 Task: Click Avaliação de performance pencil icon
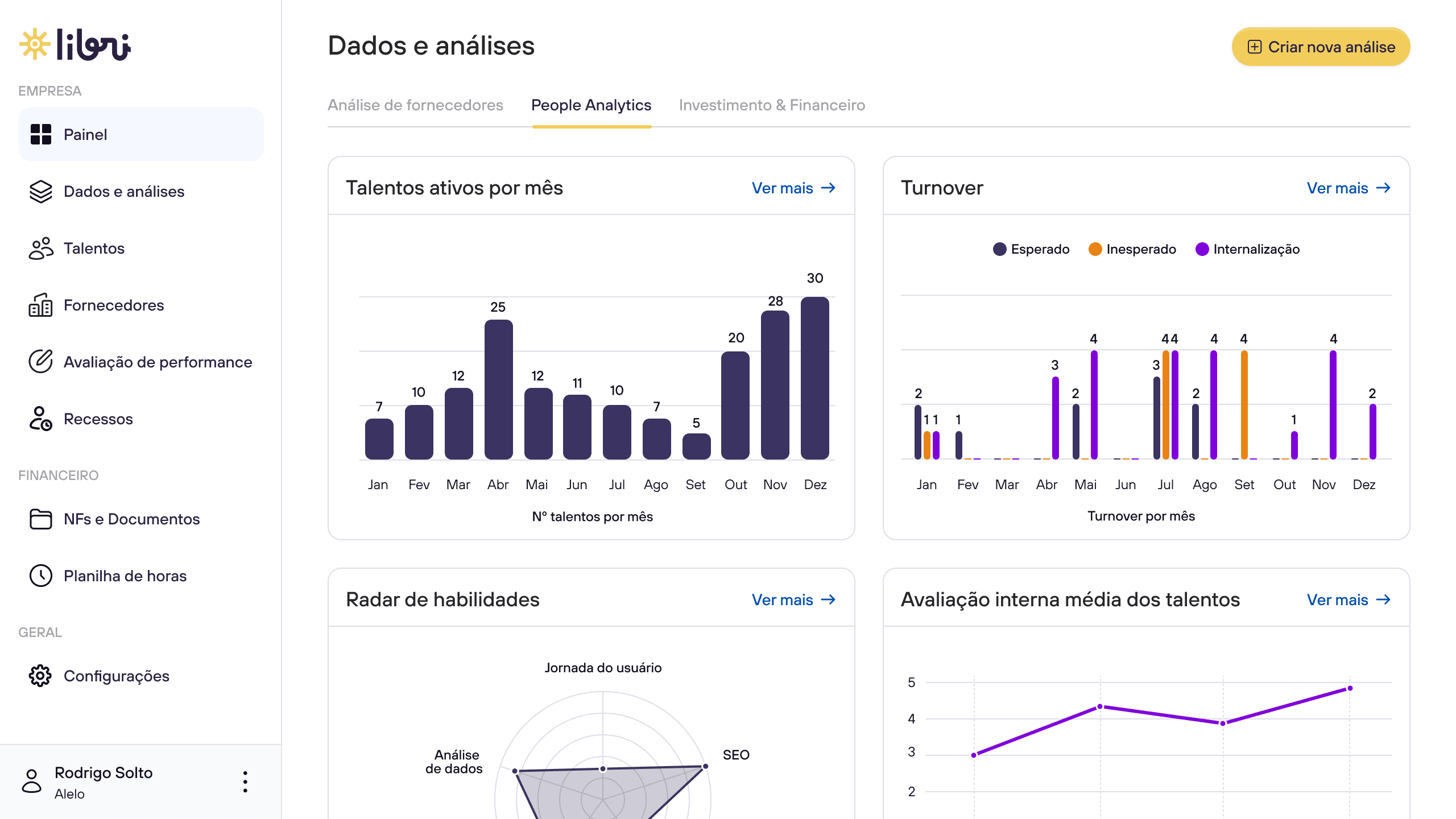pyautogui.click(x=41, y=362)
